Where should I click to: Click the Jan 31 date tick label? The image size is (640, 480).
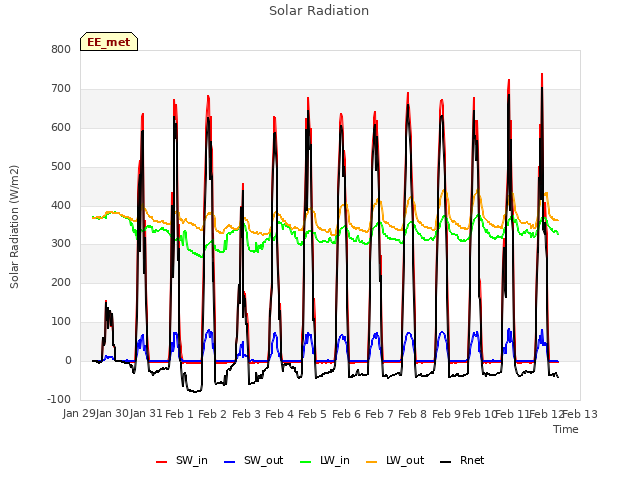pos(146,414)
